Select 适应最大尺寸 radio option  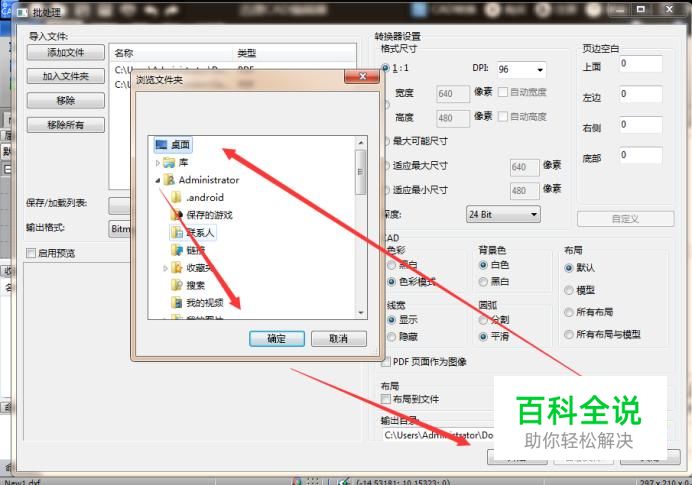[x=387, y=166]
